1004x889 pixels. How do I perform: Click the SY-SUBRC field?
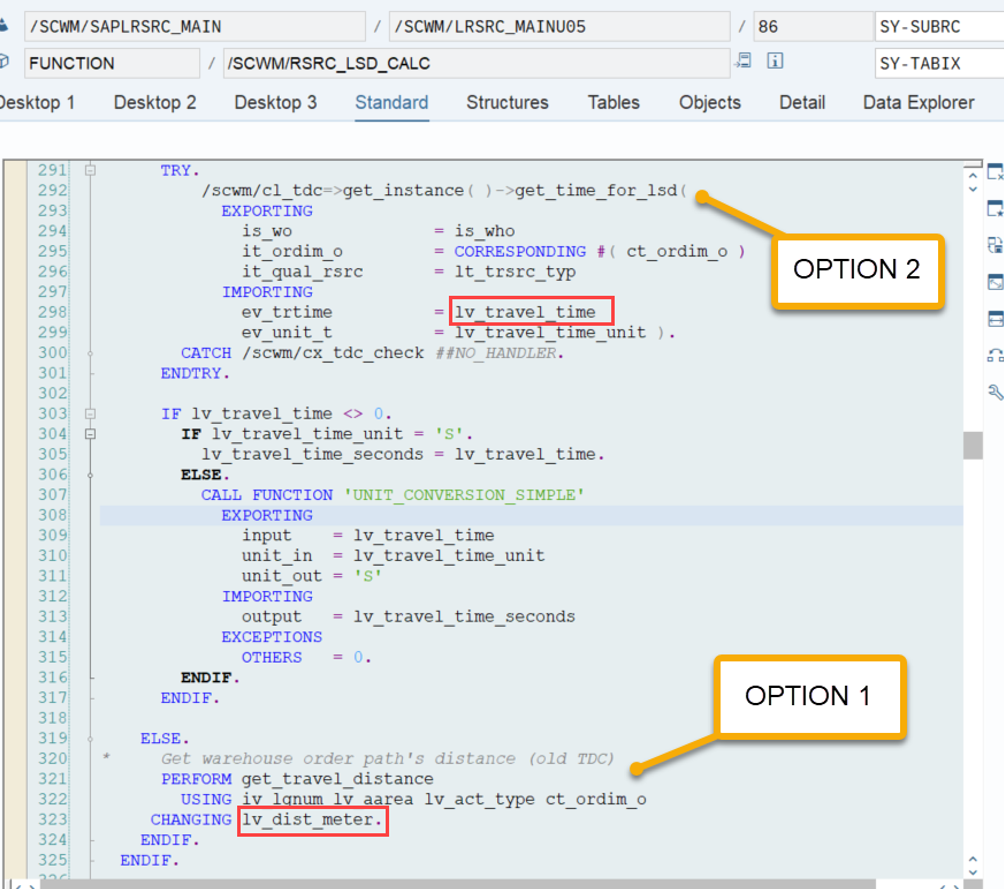click(939, 27)
